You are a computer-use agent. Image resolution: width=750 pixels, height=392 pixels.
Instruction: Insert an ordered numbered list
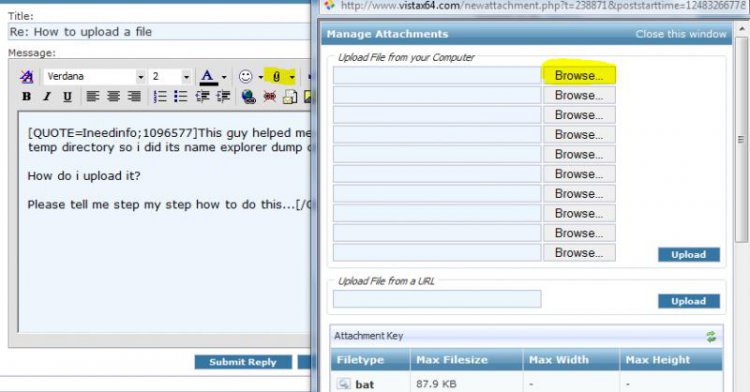160,97
